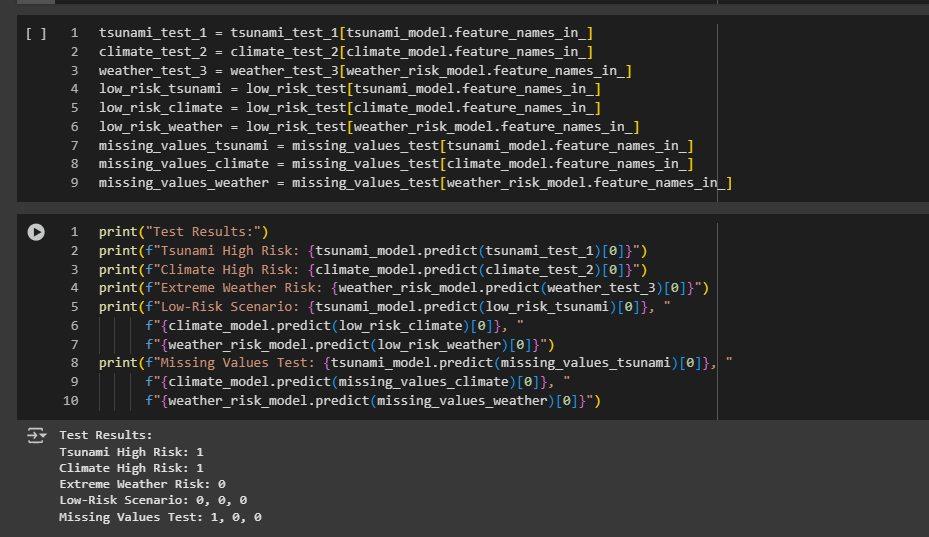Image resolution: width=929 pixels, height=537 pixels.
Task: Click code line assigning weather_test_3
Action: tap(366, 71)
